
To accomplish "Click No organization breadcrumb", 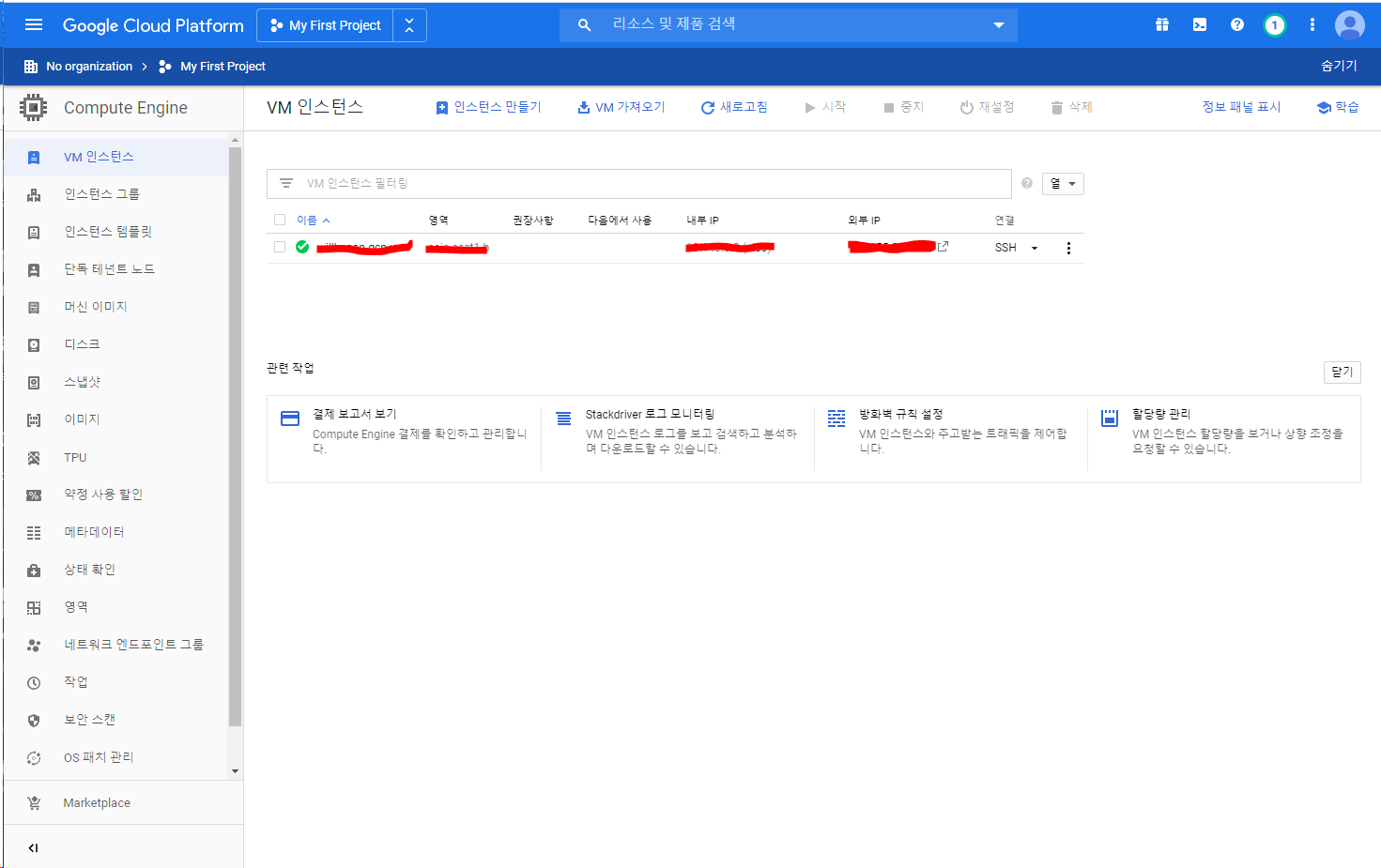I will [x=89, y=67].
